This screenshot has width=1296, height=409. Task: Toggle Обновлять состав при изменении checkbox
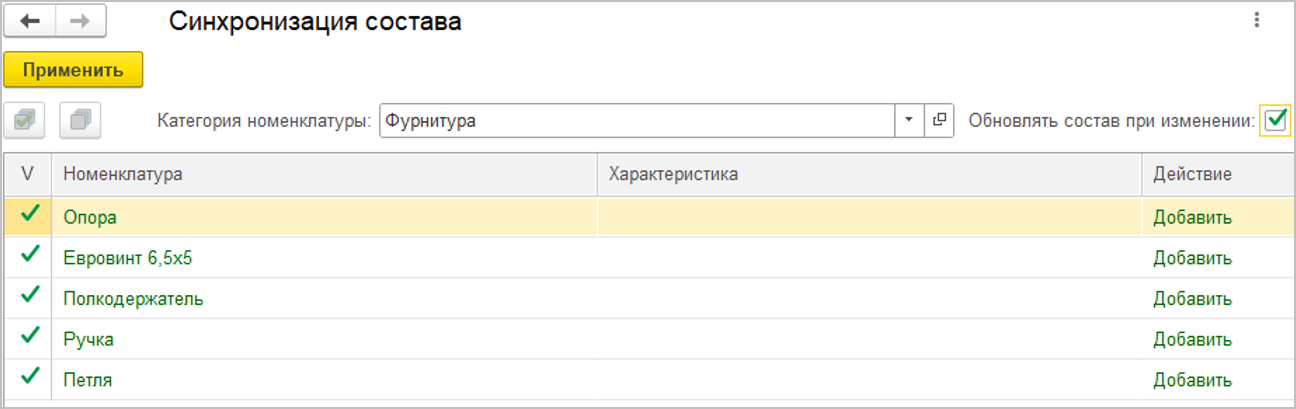pos(1275,121)
